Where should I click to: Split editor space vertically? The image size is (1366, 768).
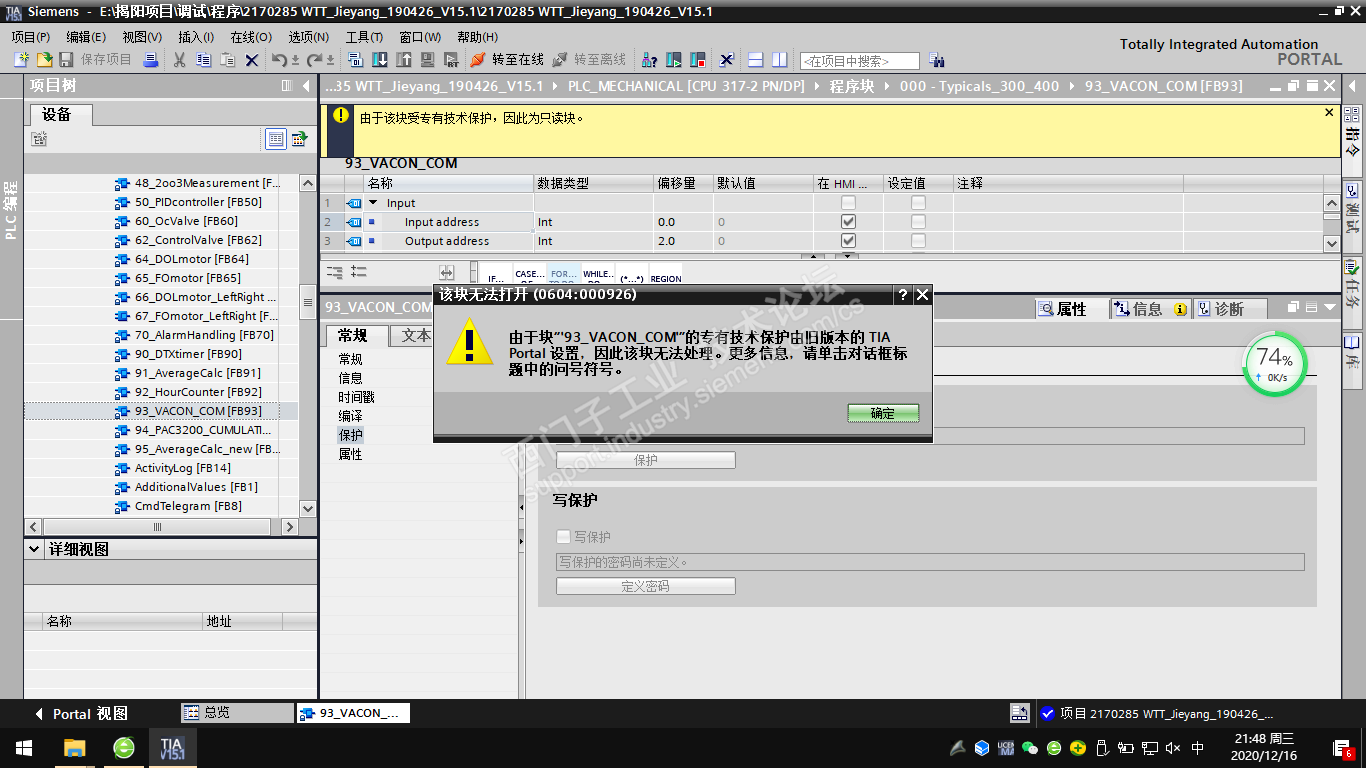tap(780, 60)
